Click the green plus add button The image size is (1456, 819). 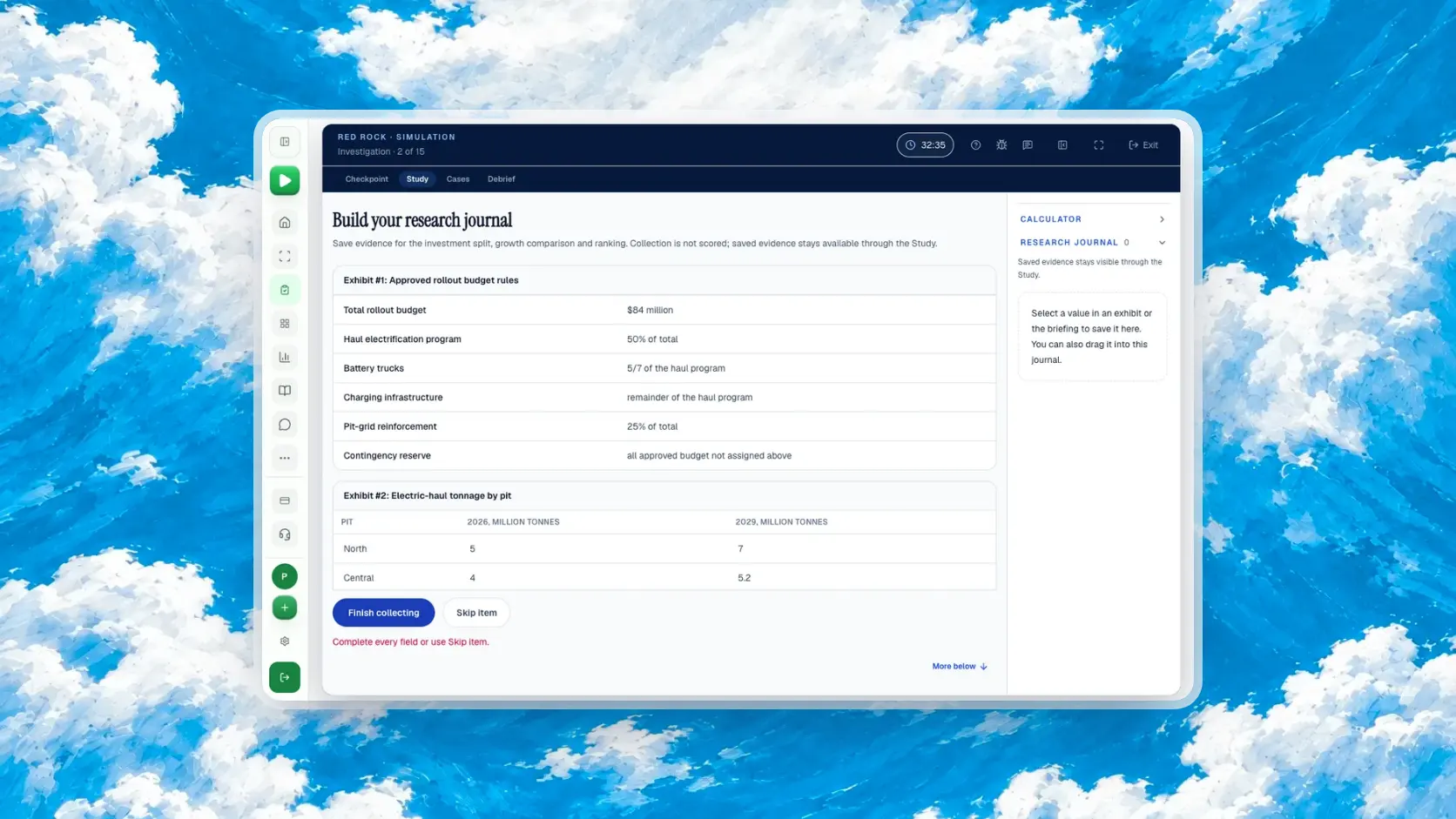[x=285, y=608]
